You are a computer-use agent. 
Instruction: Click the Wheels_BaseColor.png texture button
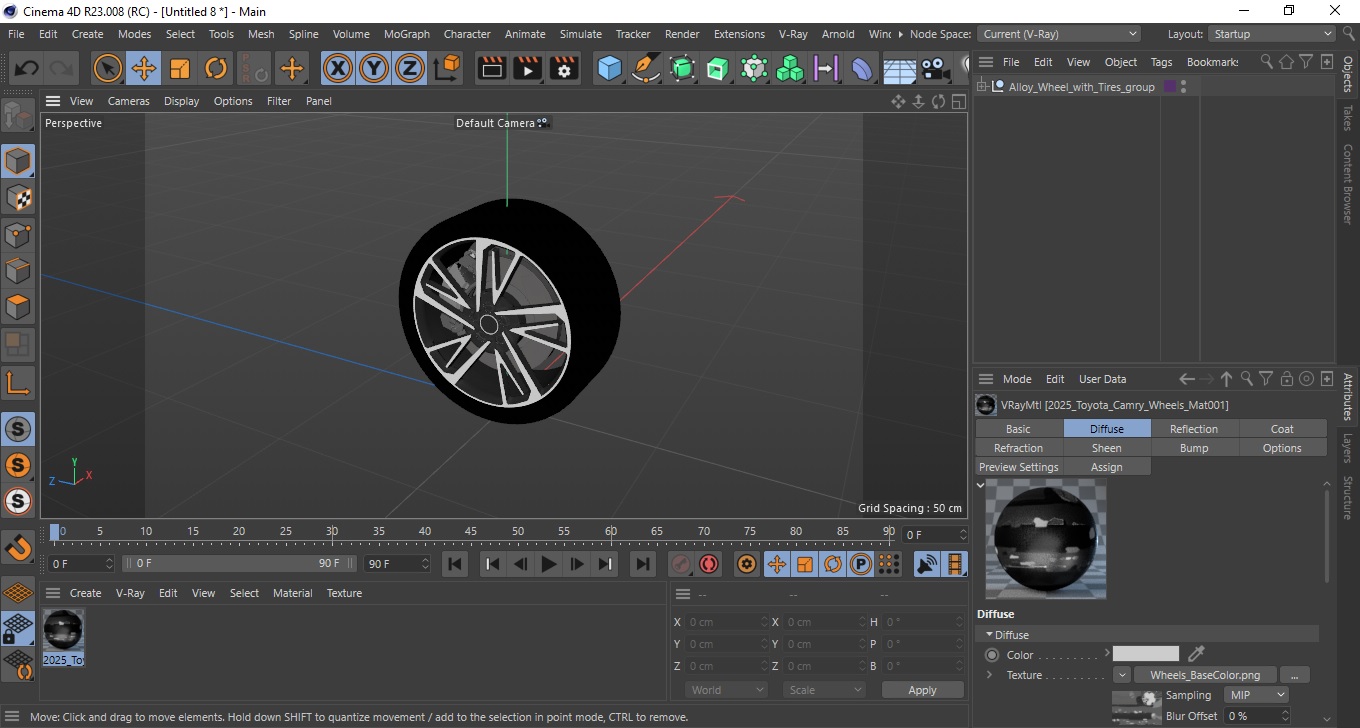pyautogui.click(x=1205, y=675)
